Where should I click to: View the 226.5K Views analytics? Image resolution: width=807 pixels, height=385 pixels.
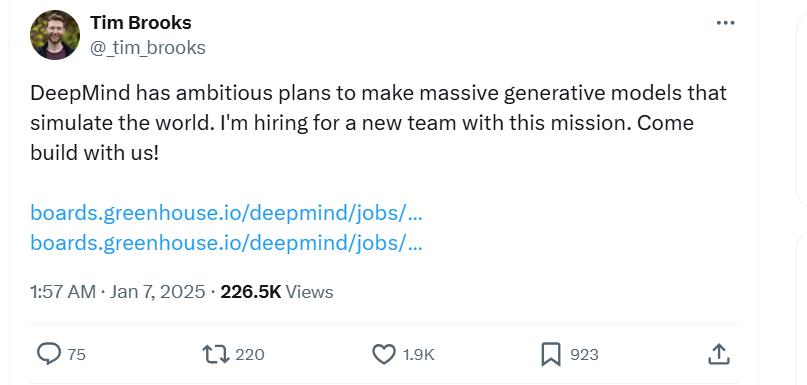point(277,292)
